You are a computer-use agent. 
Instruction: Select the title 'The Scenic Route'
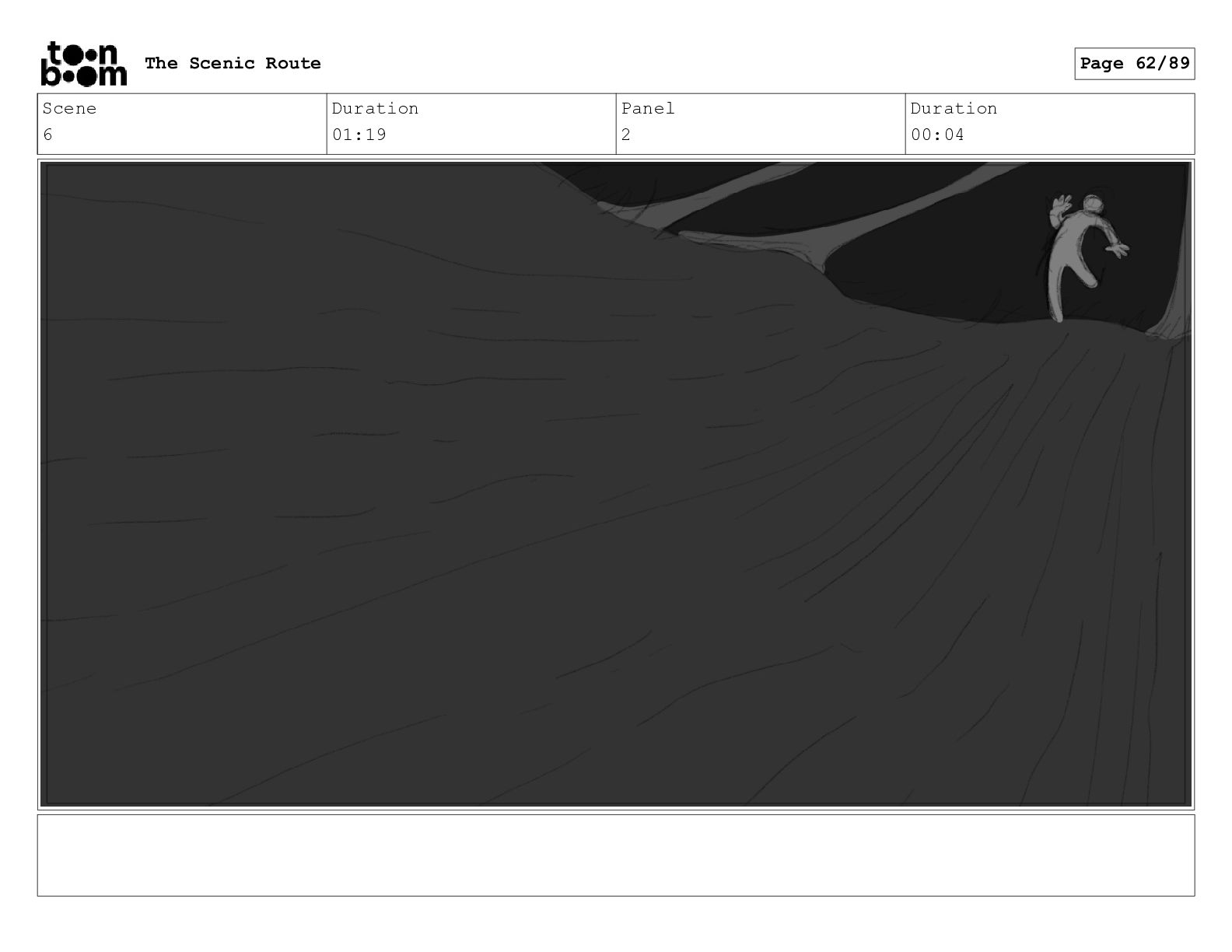pyautogui.click(x=233, y=63)
